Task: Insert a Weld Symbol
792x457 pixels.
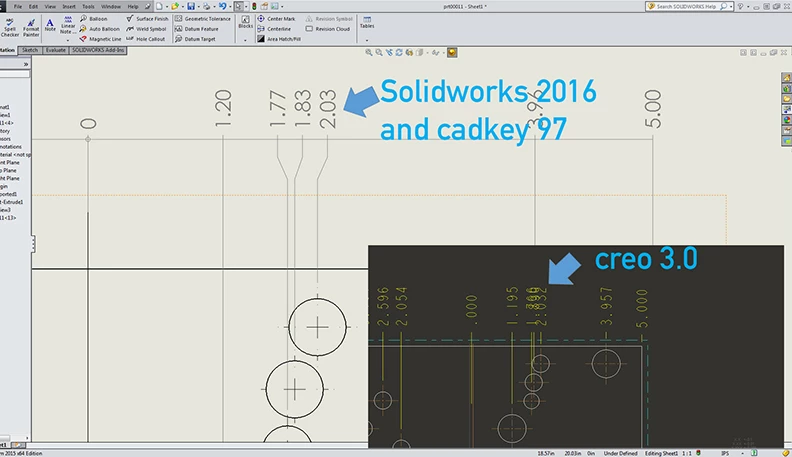Action: [146, 29]
